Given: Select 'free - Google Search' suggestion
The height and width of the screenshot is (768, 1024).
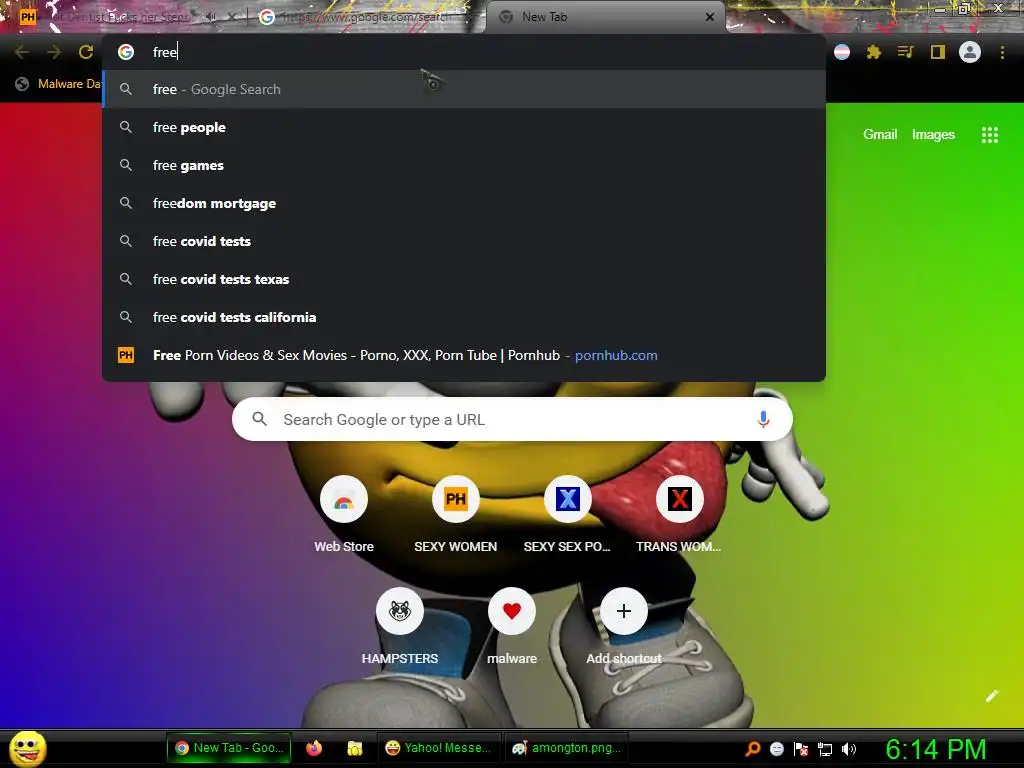Looking at the screenshot, I should point(464,89).
